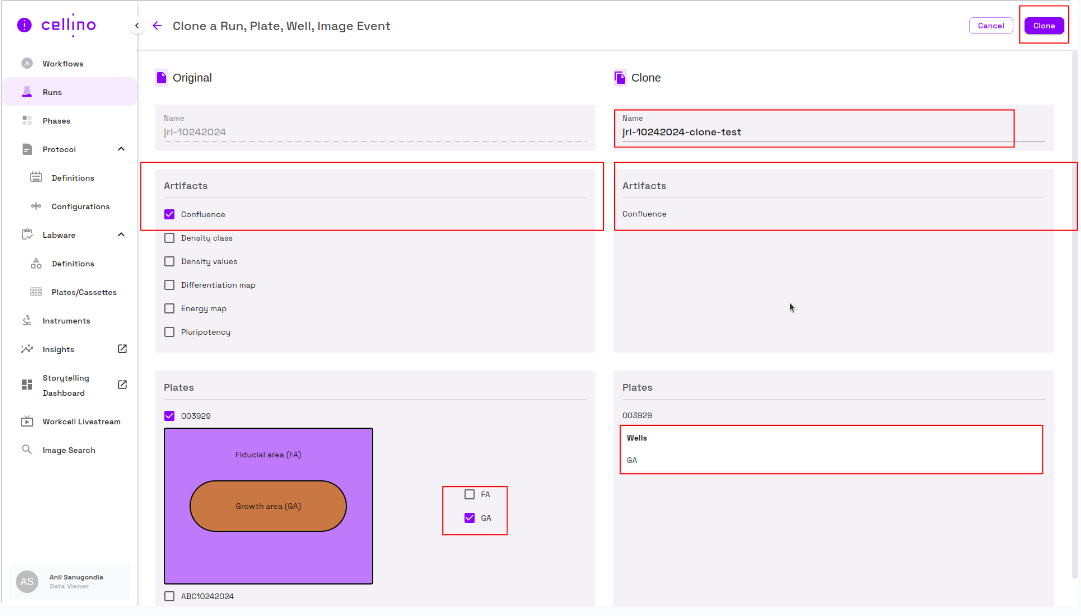The height and width of the screenshot is (616, 1081).
Task: Open external link icon beside Insights
Action: click(122, 349)
